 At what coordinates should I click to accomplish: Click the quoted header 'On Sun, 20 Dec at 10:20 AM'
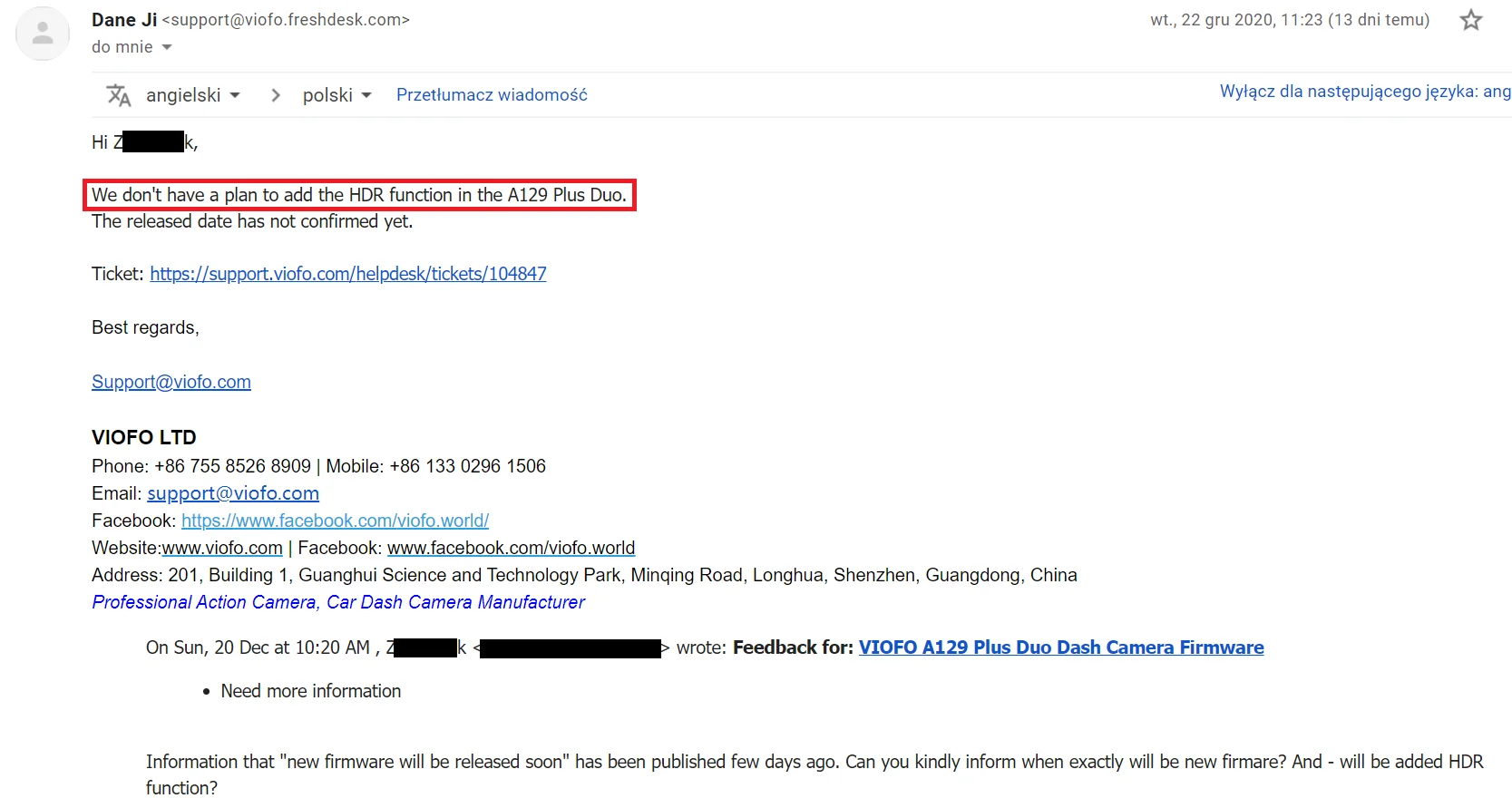coord(259,647)
